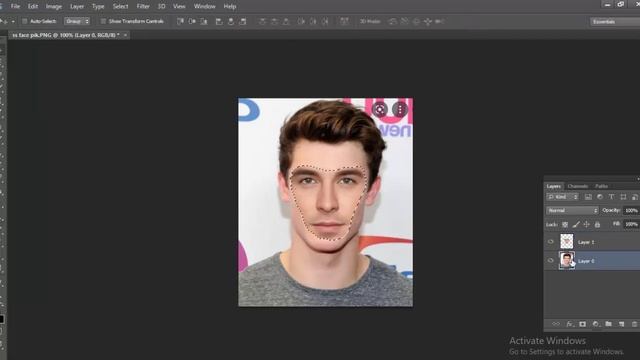Viewport: 640px width, 360px height.
Task: Open the Auto-Select Group dropdown
Action: tap(77, 21)
